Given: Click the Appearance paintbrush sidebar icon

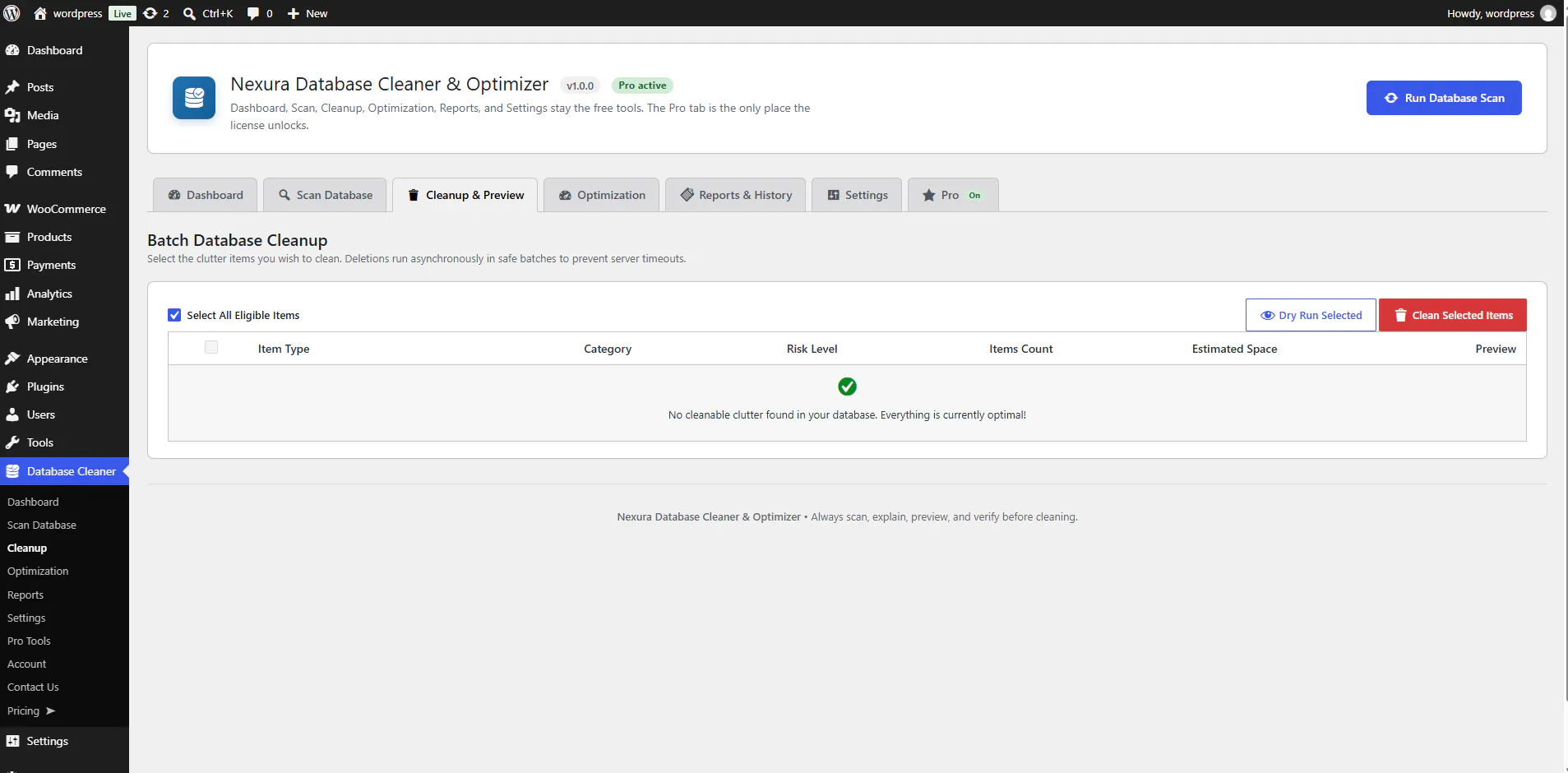Looking at the screenshot, I should (12, 359).
